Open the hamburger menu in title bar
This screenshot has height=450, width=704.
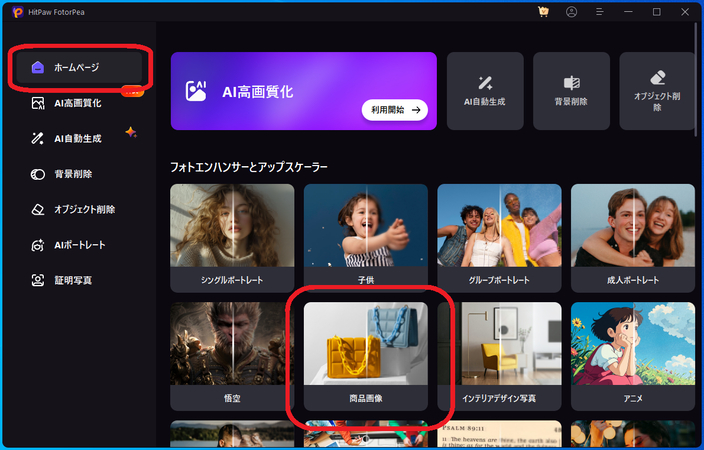[x=599, y=12]
